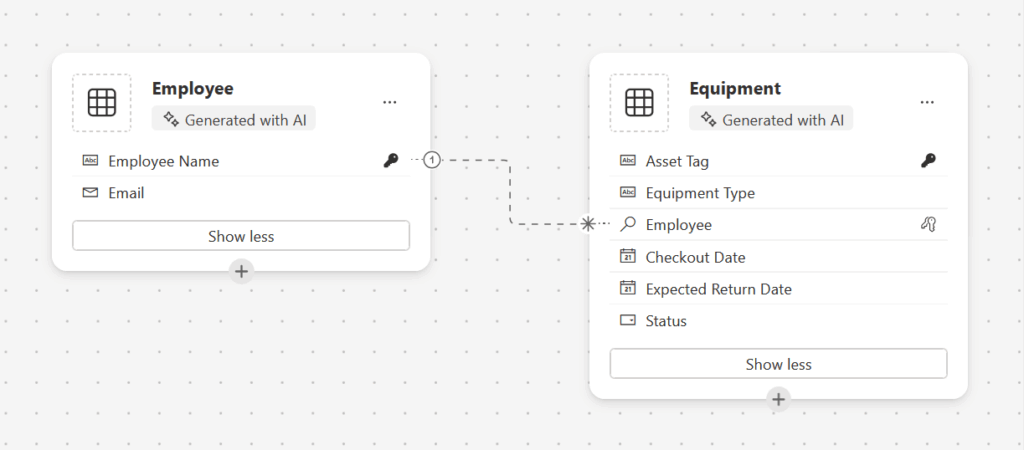Click the one-side relationship marker
Screen dimensions: 1024x450
pyautogui.click(x=432, y=159)
